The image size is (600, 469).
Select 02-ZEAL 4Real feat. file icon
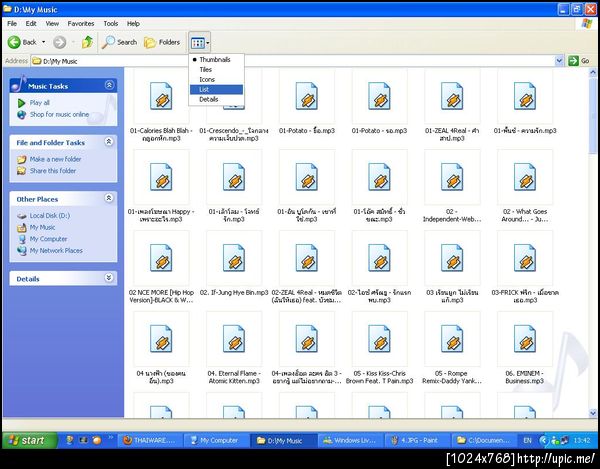pos(307,258)
